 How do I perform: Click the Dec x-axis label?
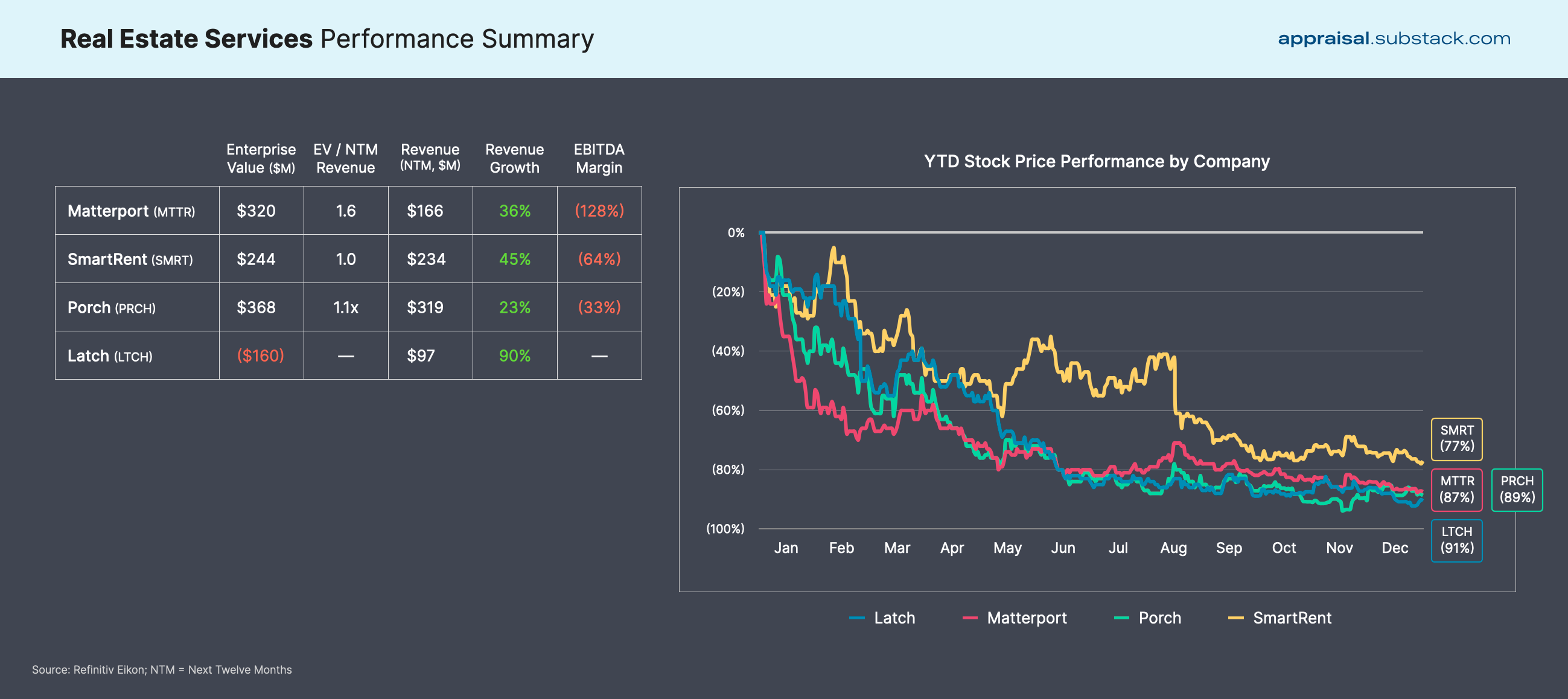pyautogui.click(x=1395, y=548)
